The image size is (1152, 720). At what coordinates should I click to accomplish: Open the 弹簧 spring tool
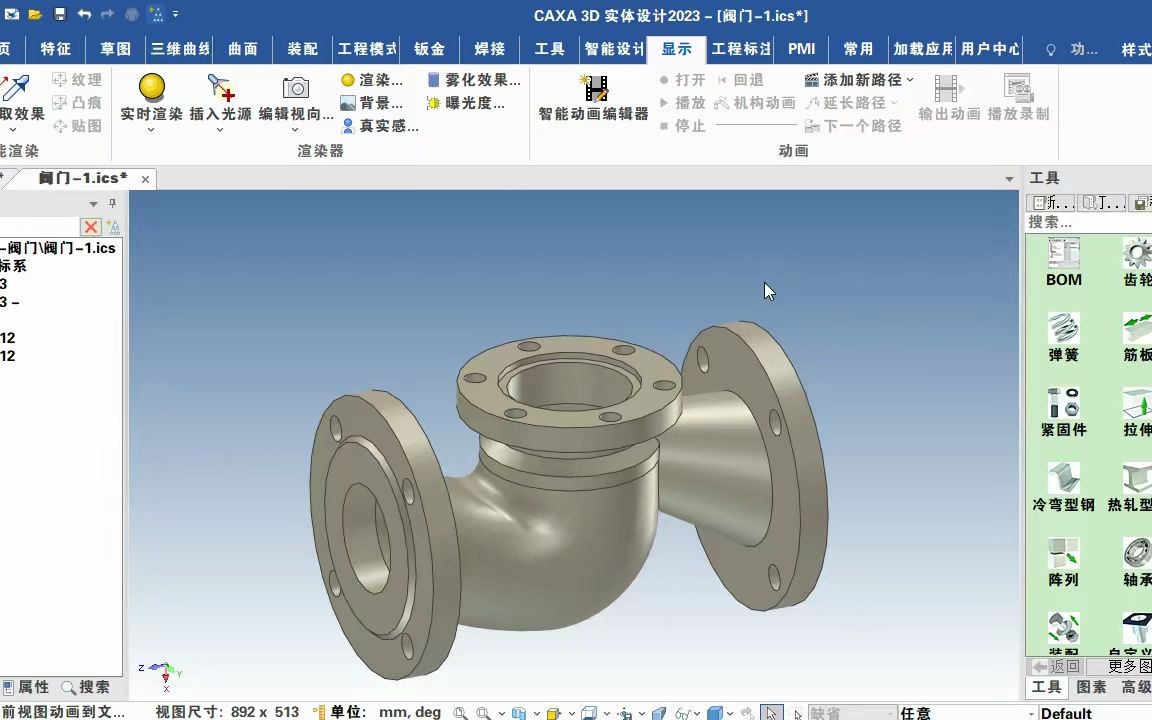pyautogui.click(x=1064, y=338)
